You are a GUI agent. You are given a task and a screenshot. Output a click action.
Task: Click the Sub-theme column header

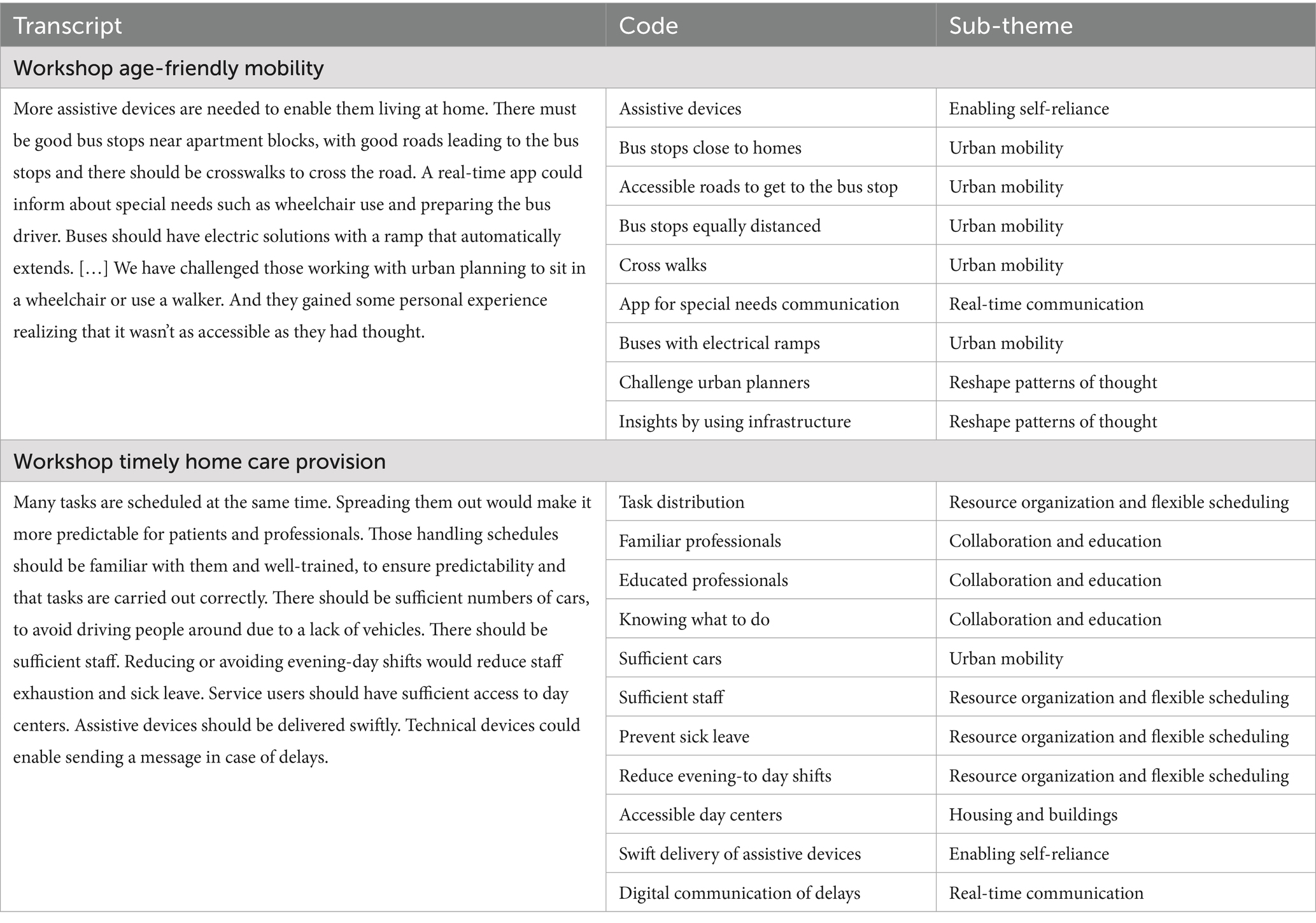1010,25
